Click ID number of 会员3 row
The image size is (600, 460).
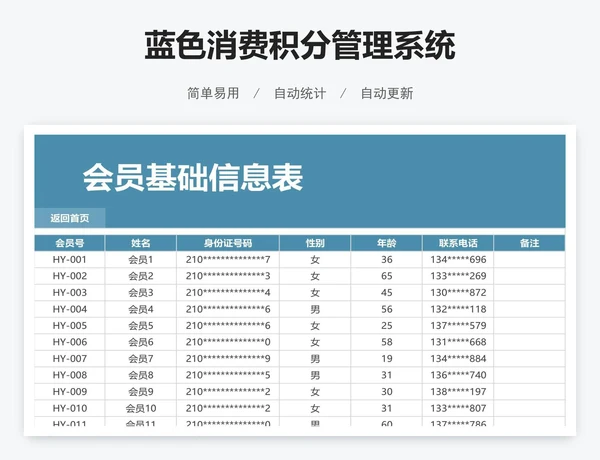[228, 292]
